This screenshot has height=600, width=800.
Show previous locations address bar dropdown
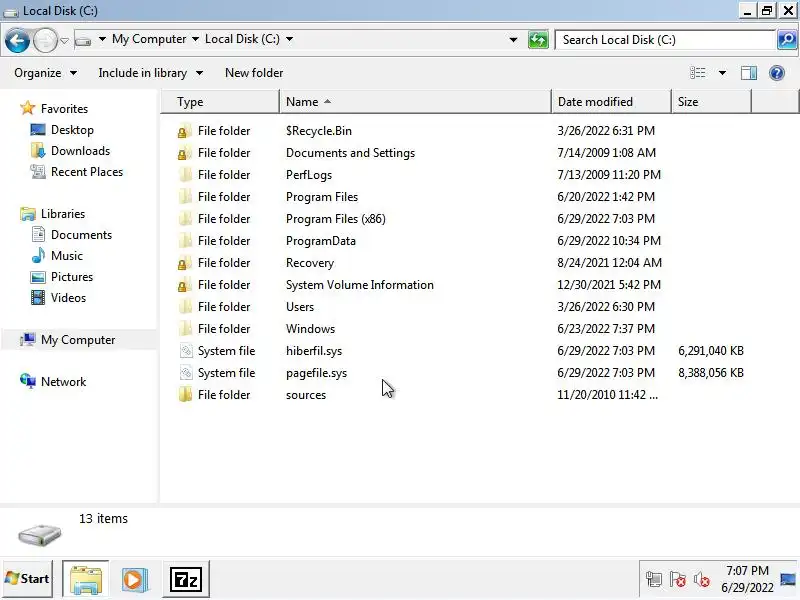[513, 40]
